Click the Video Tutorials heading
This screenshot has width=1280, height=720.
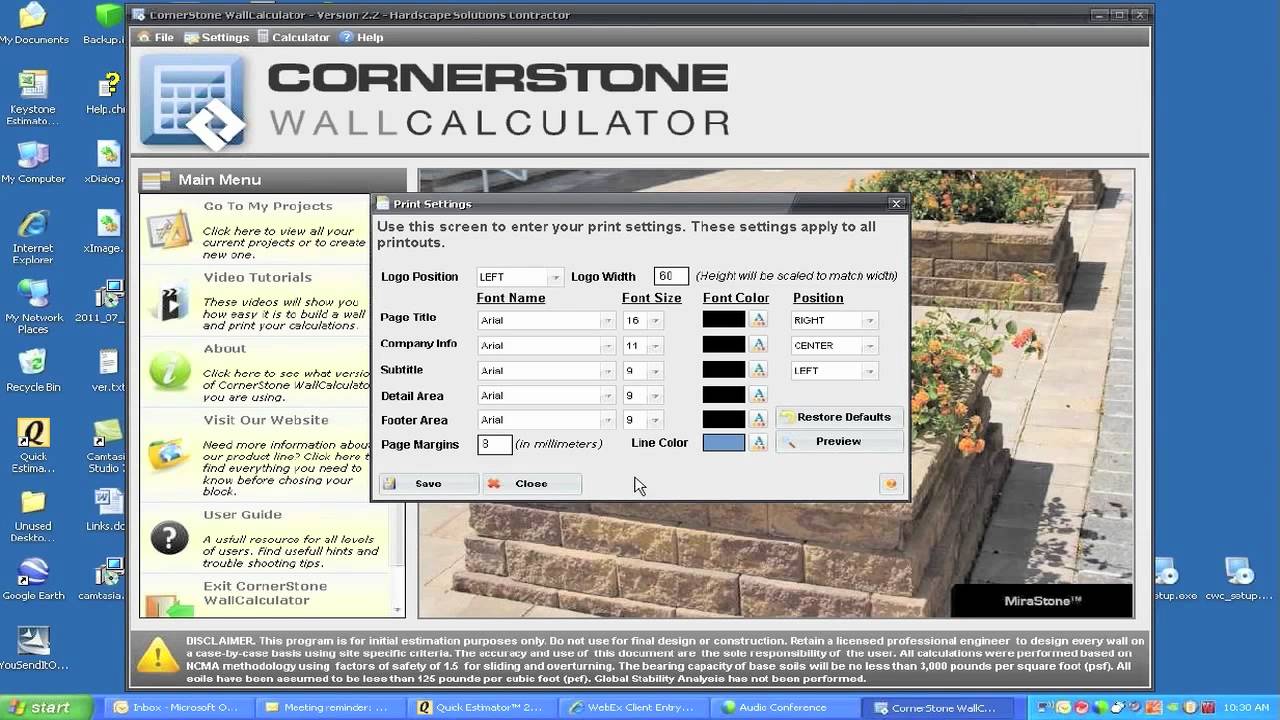258,278
